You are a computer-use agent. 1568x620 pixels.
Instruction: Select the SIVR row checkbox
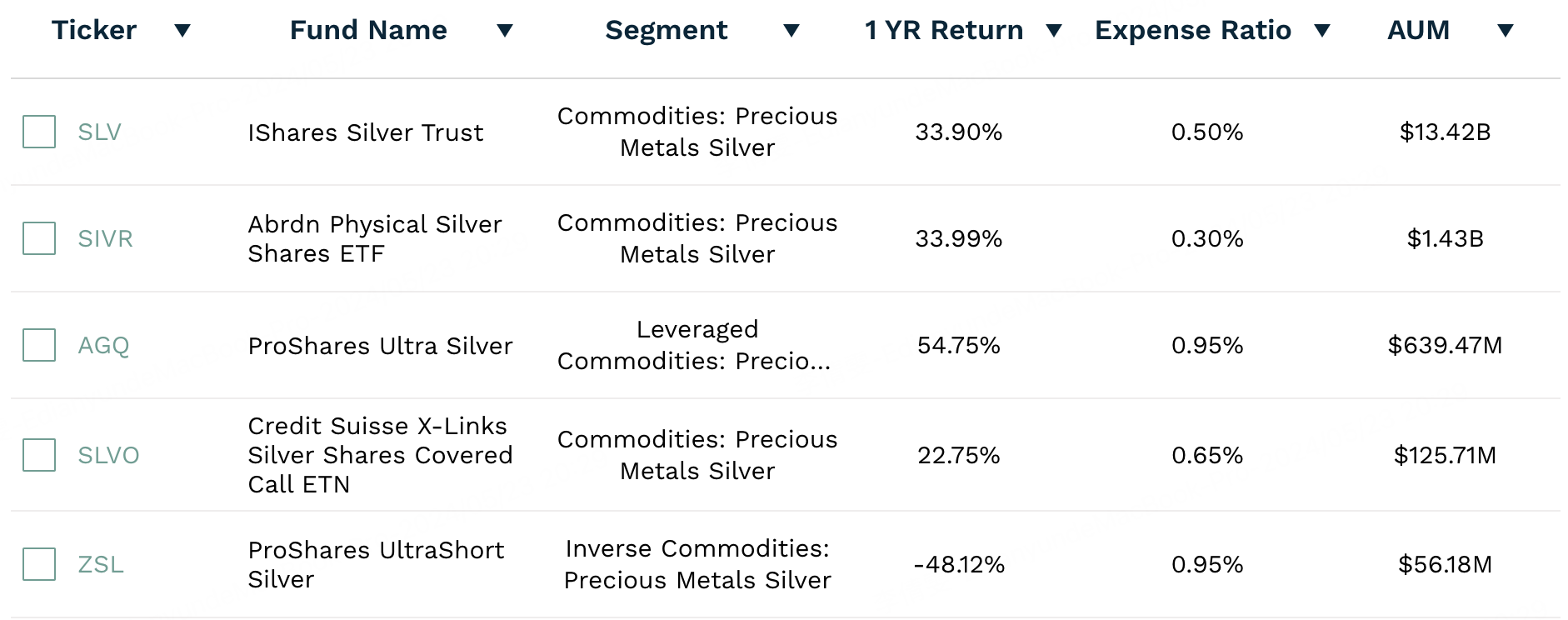(x=39, y=238)
